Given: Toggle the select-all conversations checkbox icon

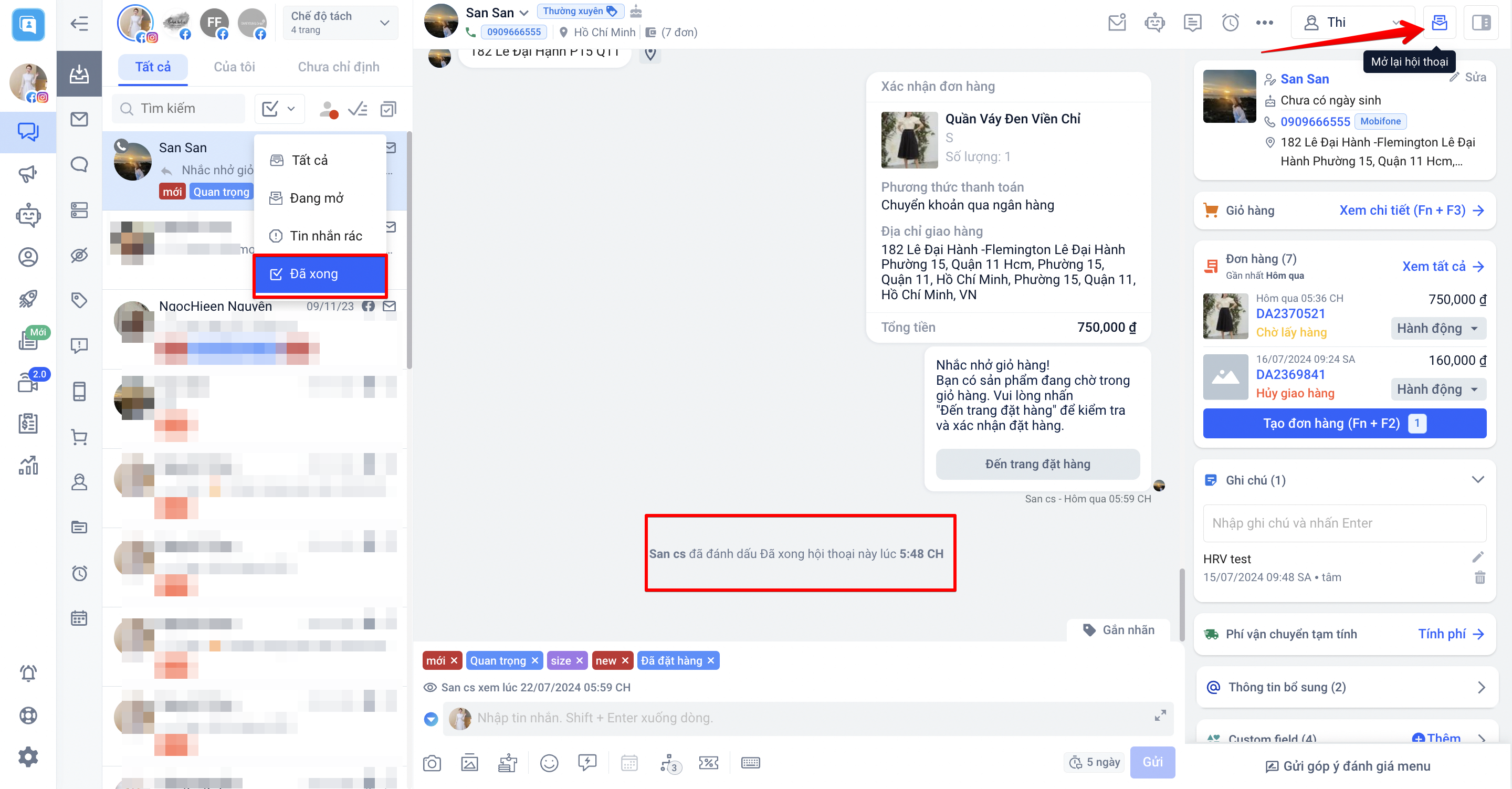Looking at the screenshot, I should point(388,109).
